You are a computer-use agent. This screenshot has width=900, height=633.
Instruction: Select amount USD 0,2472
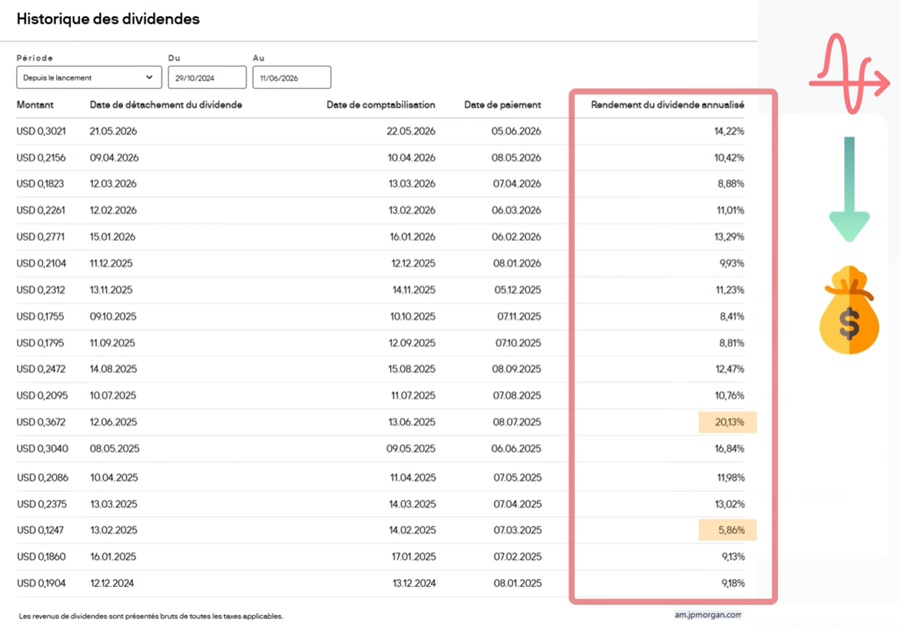point(41,369)
